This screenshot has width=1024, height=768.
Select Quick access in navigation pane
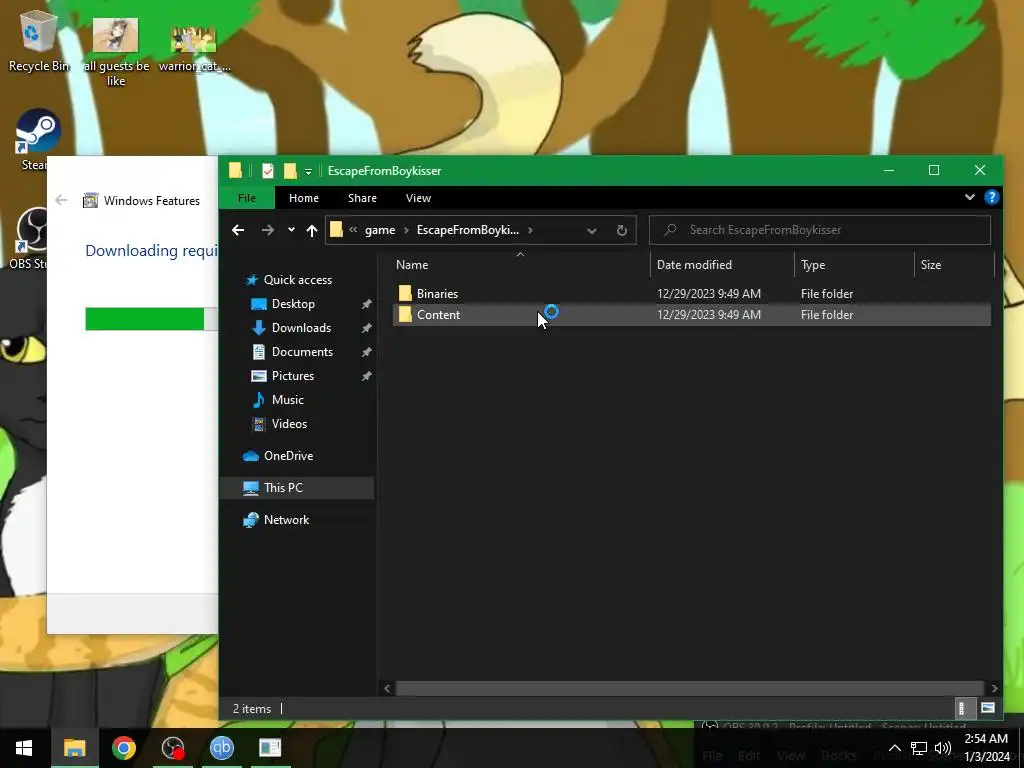(297, 280)
